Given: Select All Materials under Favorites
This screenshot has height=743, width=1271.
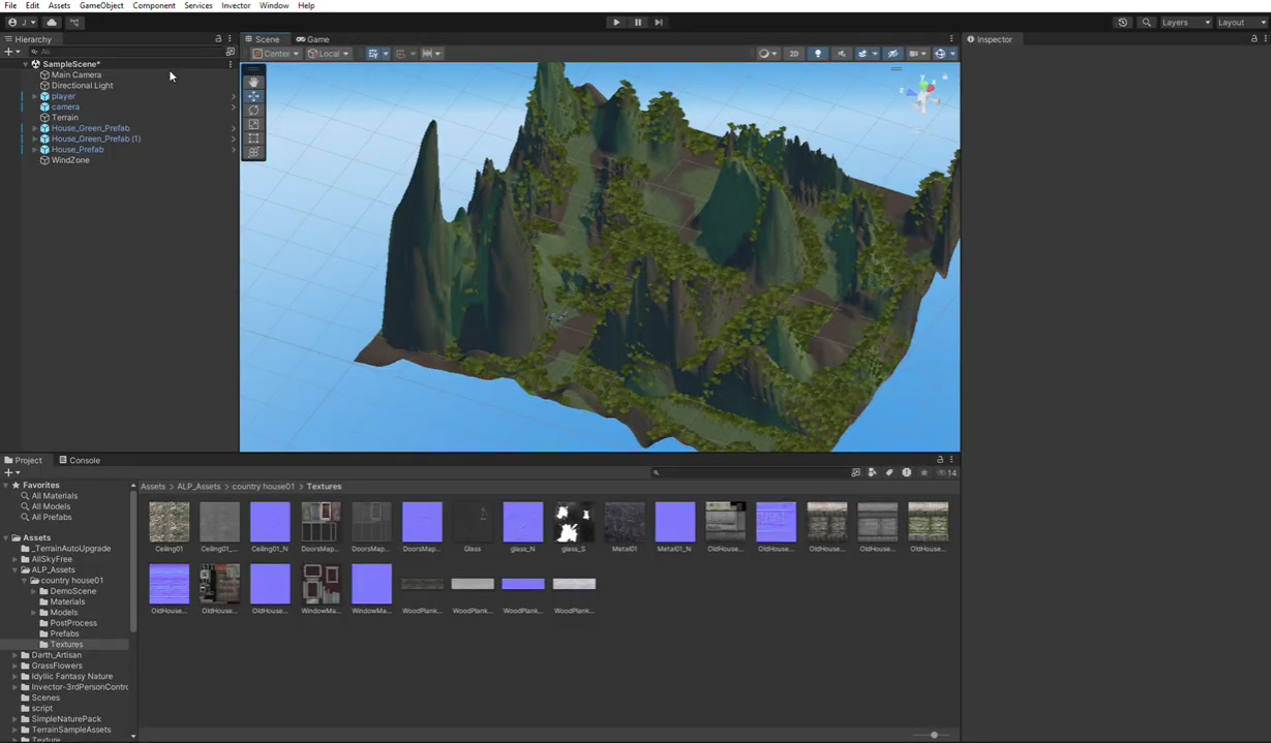Looking at the screenshot, I should [x=54, y=496].
